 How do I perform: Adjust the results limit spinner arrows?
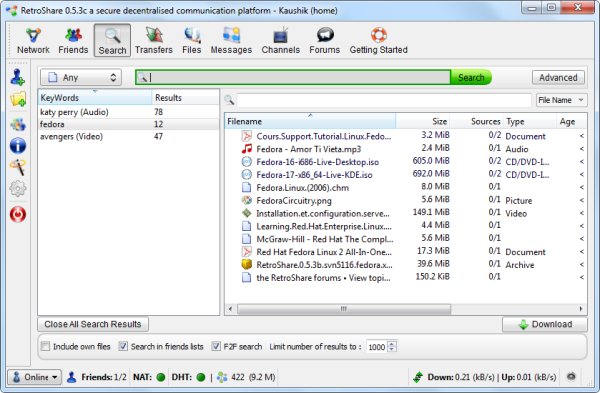[x=392, y=346]
